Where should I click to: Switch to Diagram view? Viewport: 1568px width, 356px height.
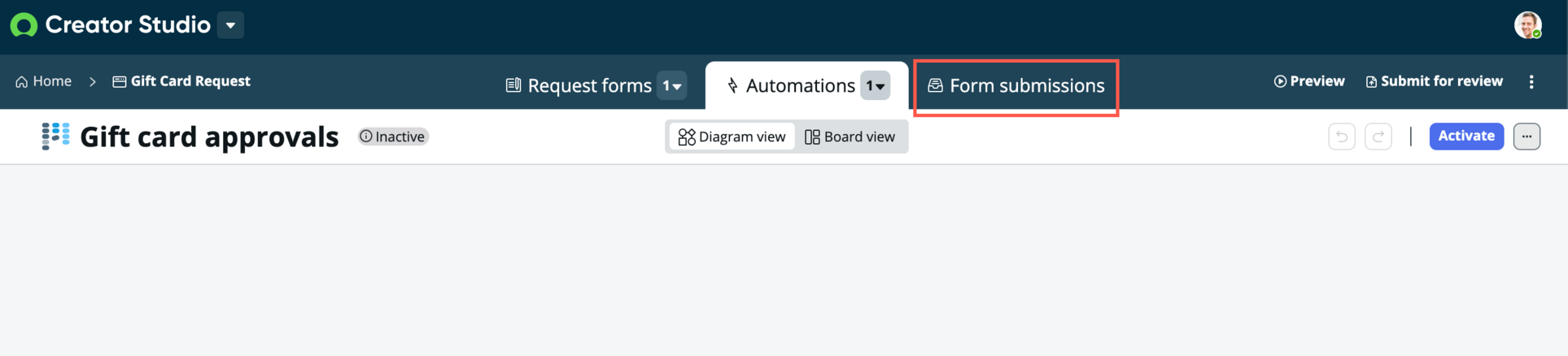click(732, 137)
